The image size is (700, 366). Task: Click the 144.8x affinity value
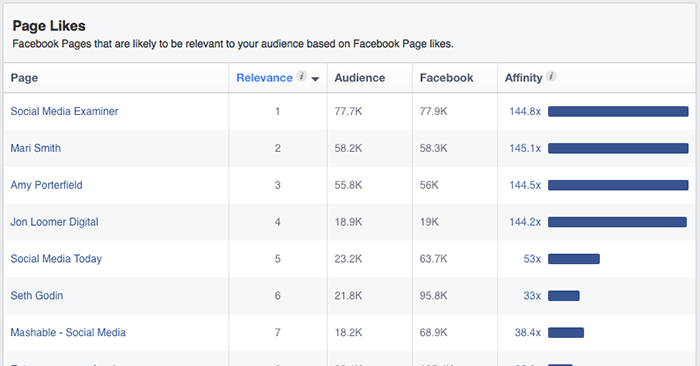click(x=525, y=111)
